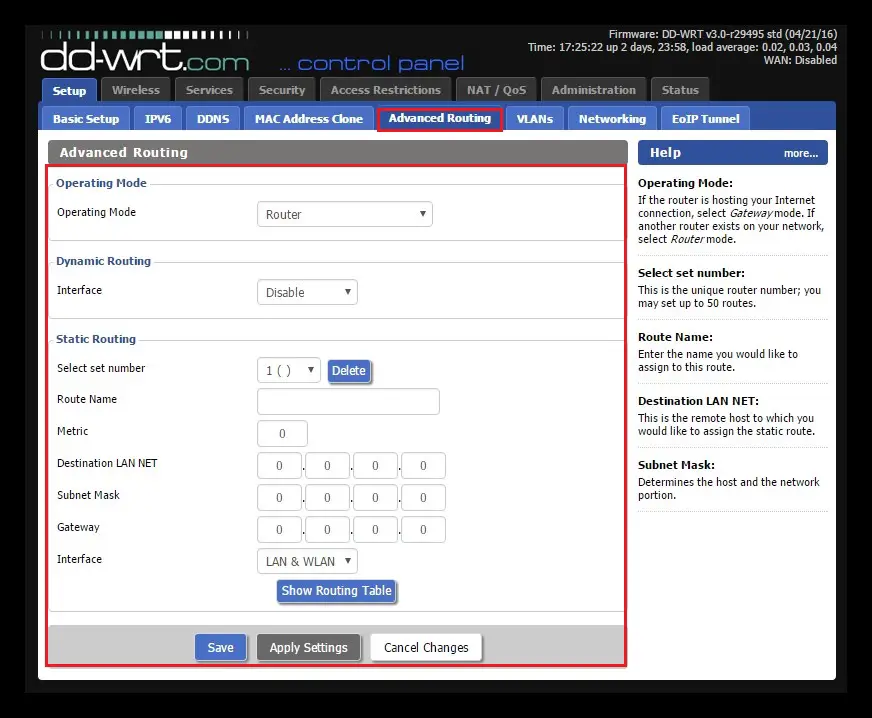
Task: Focus the Metric input field
Action: click(282, 433)
